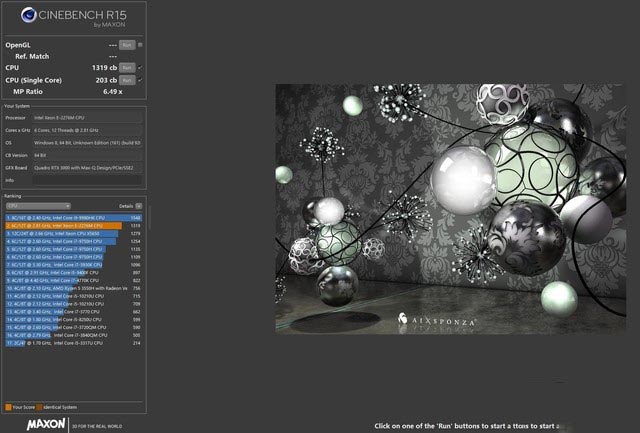Select ranking entry 11 scoring 715

[x=73, y=296]
